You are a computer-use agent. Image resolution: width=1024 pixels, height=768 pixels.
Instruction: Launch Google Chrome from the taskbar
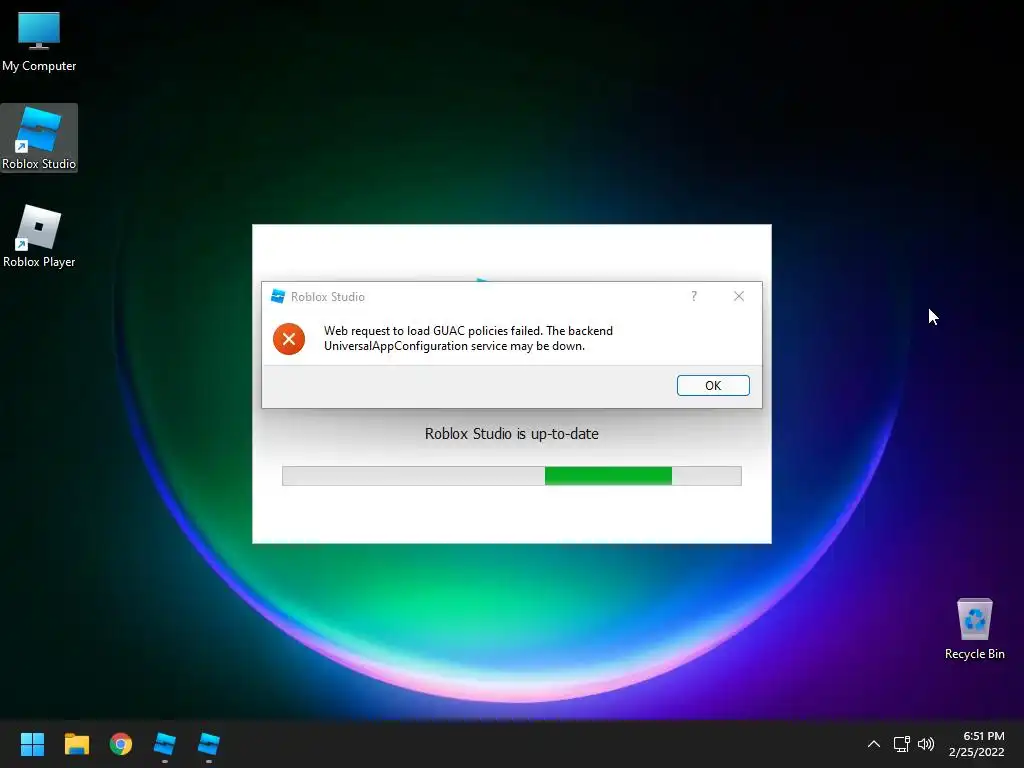(x=121, y=744)
